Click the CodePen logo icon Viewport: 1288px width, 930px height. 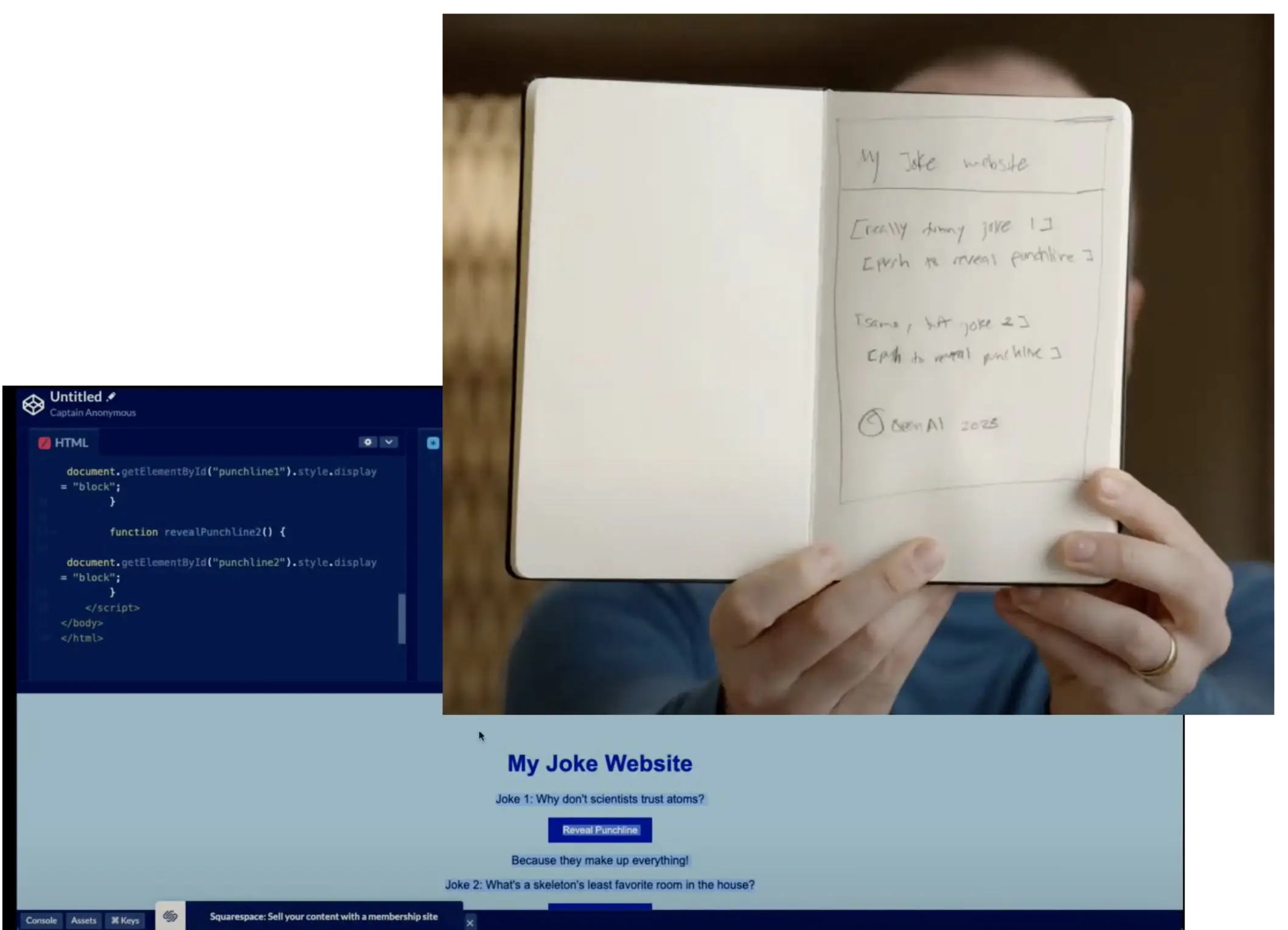(33, 404)
